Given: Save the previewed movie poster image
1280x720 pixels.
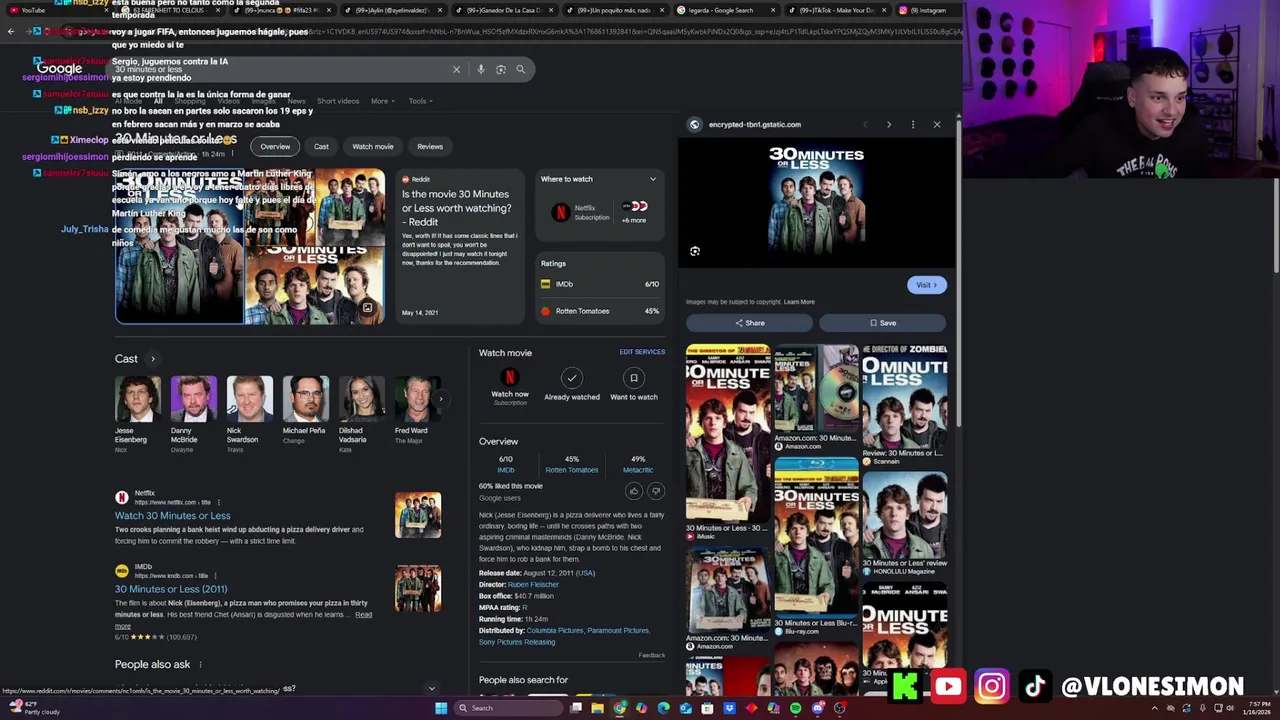Looking at the screenshot, I should (x=882, y=323).
